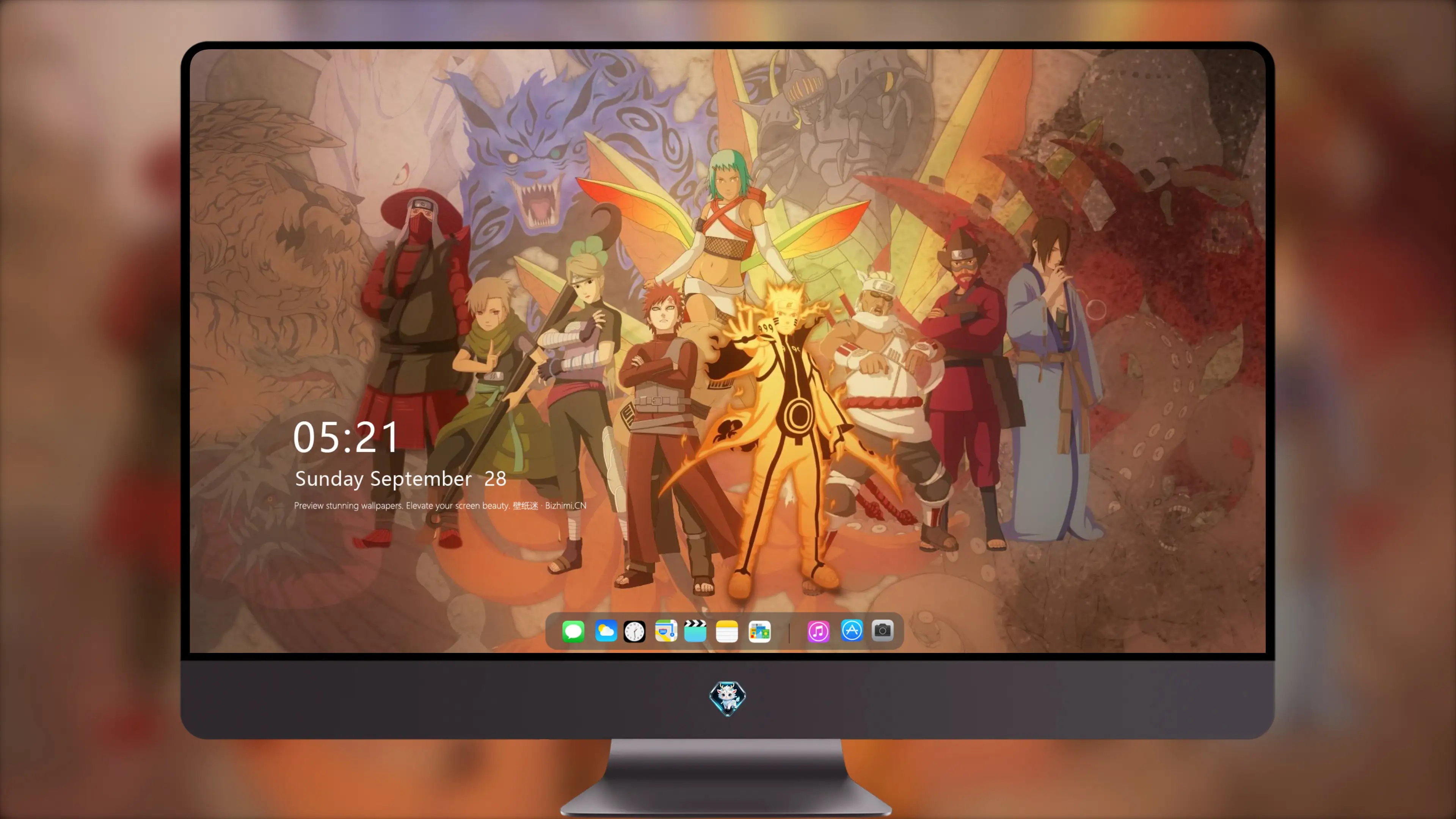Open the Camera app in the dock
Viewport: 1456px width, 819px height.
coord(882,630)
